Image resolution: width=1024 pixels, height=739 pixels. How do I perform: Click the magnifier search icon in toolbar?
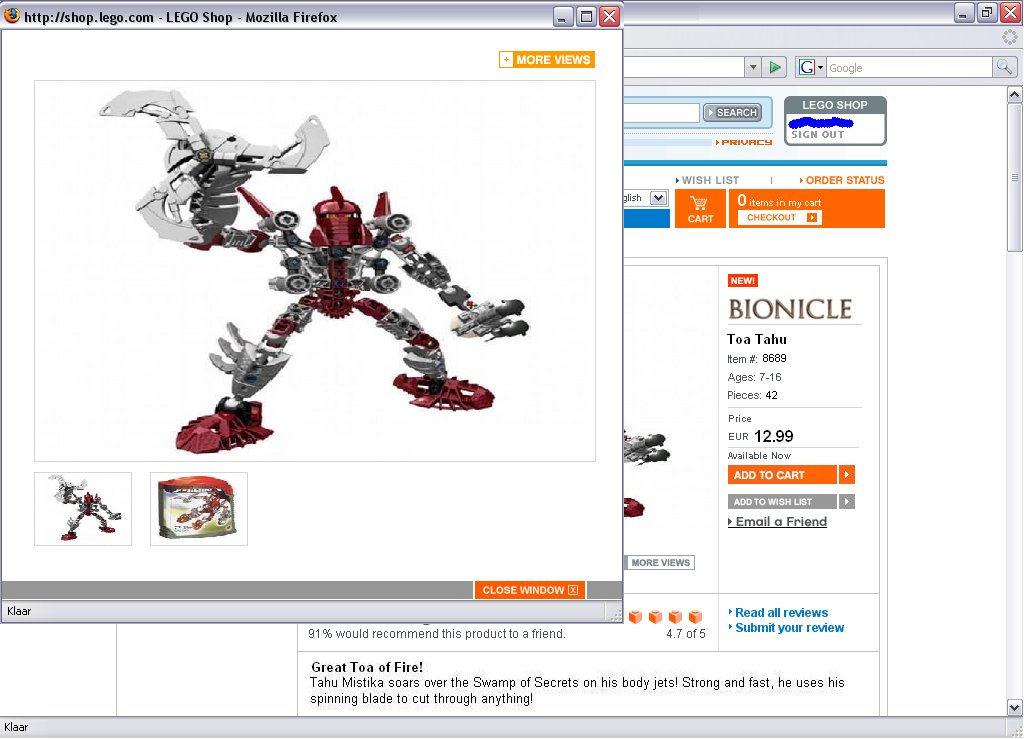click(x=1004, y=67)
